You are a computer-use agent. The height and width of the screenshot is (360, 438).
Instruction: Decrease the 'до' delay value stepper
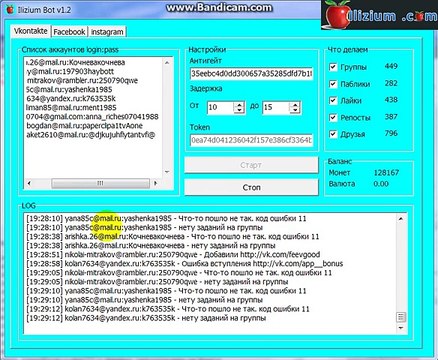tap(295, 110)
